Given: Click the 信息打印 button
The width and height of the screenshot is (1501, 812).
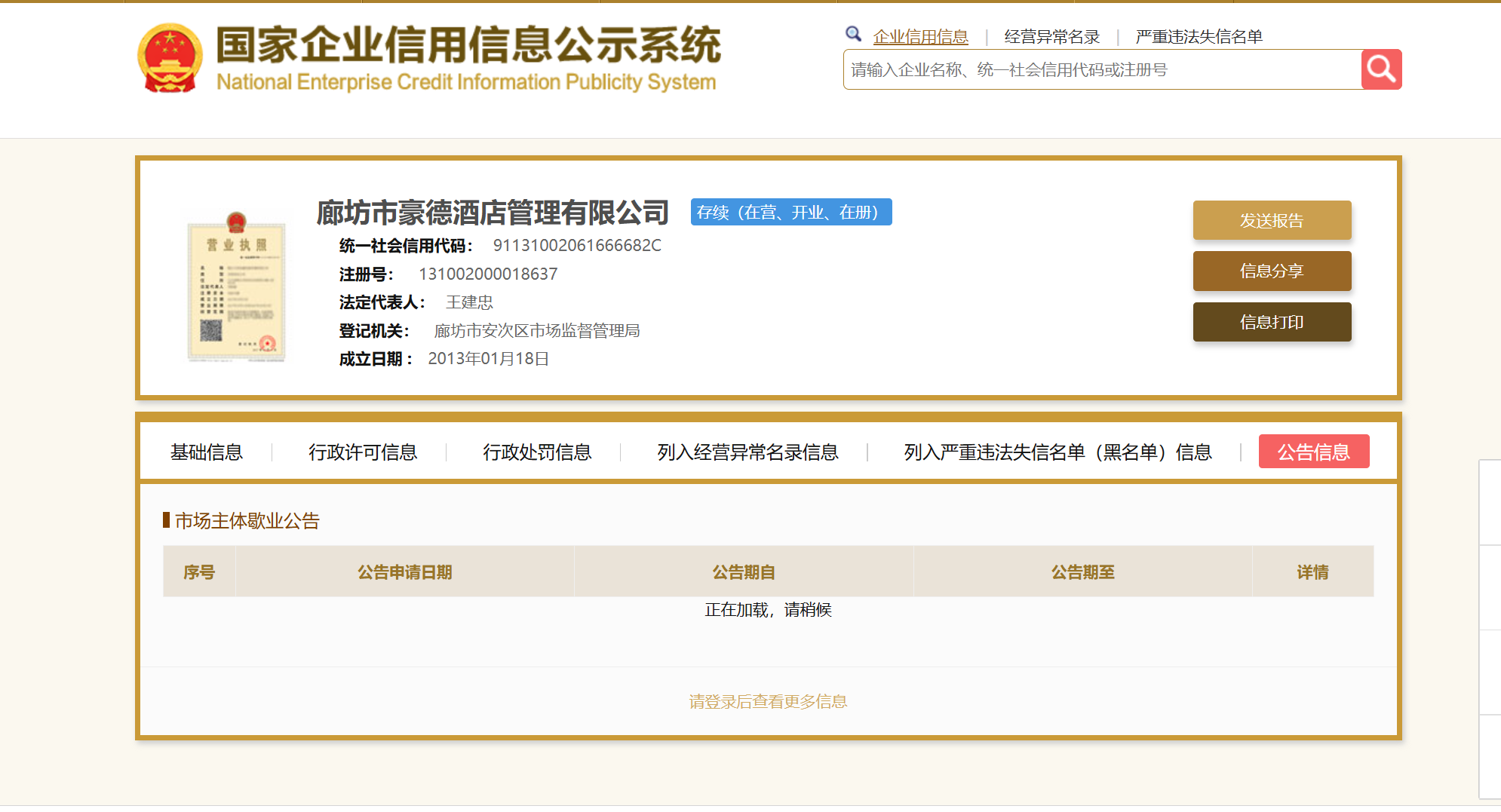Looking at the screenshot, I should [1272, 322].
